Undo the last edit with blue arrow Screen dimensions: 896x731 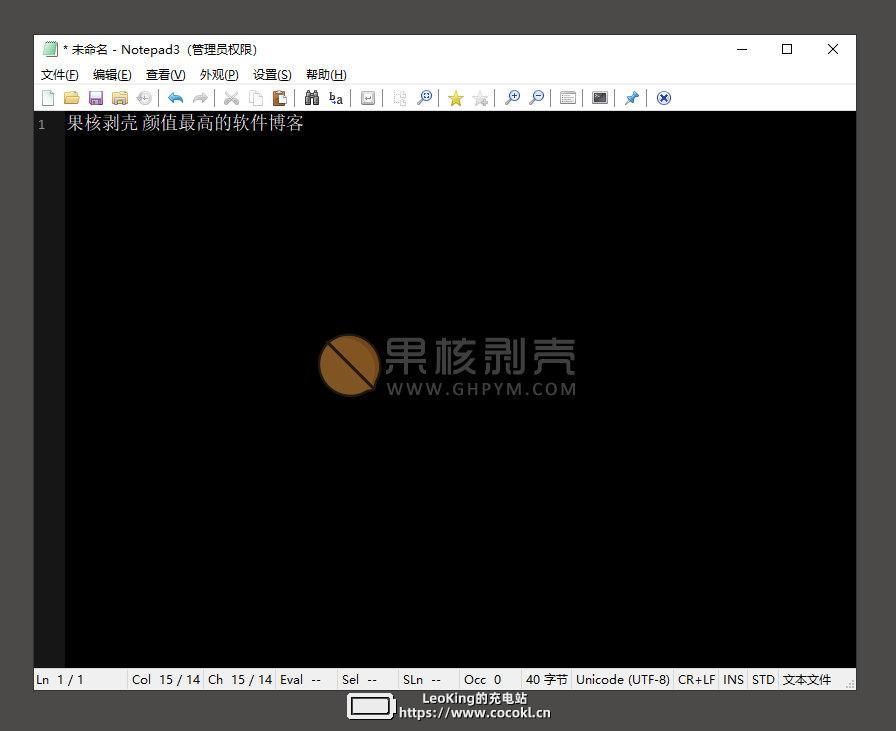coord(175,98)
